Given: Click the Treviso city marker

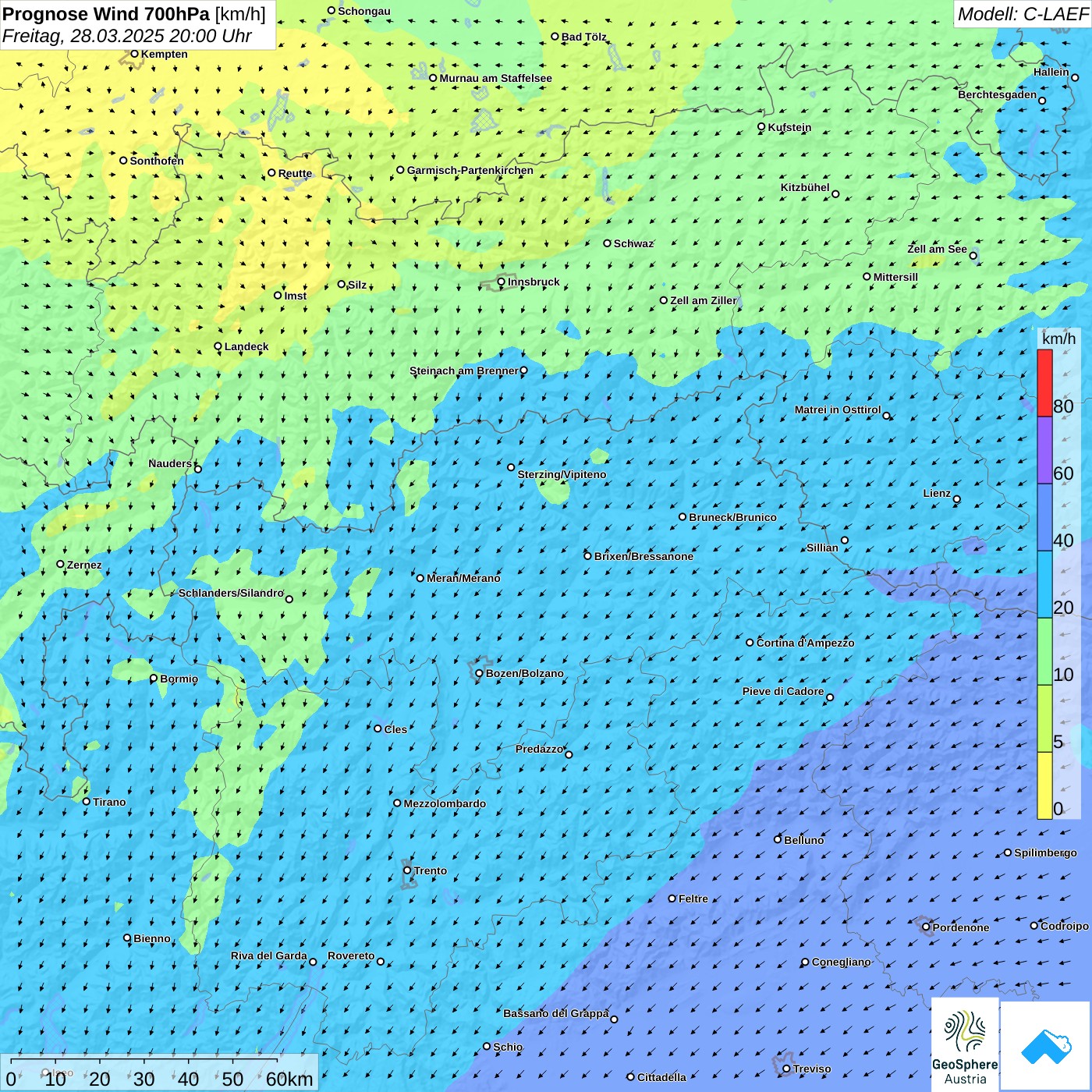Looking at the screenshot, I should pyautogui.click(x=786, y=1069).
